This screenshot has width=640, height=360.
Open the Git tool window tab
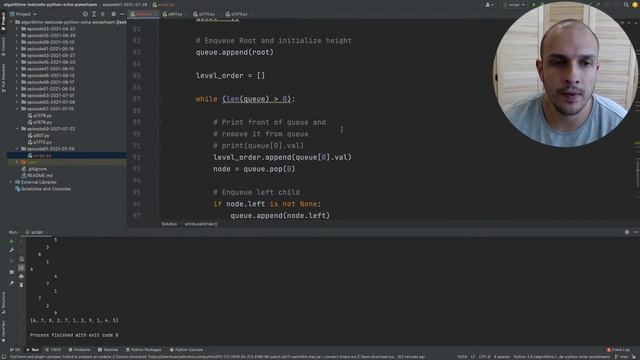(x=16, y=350)
